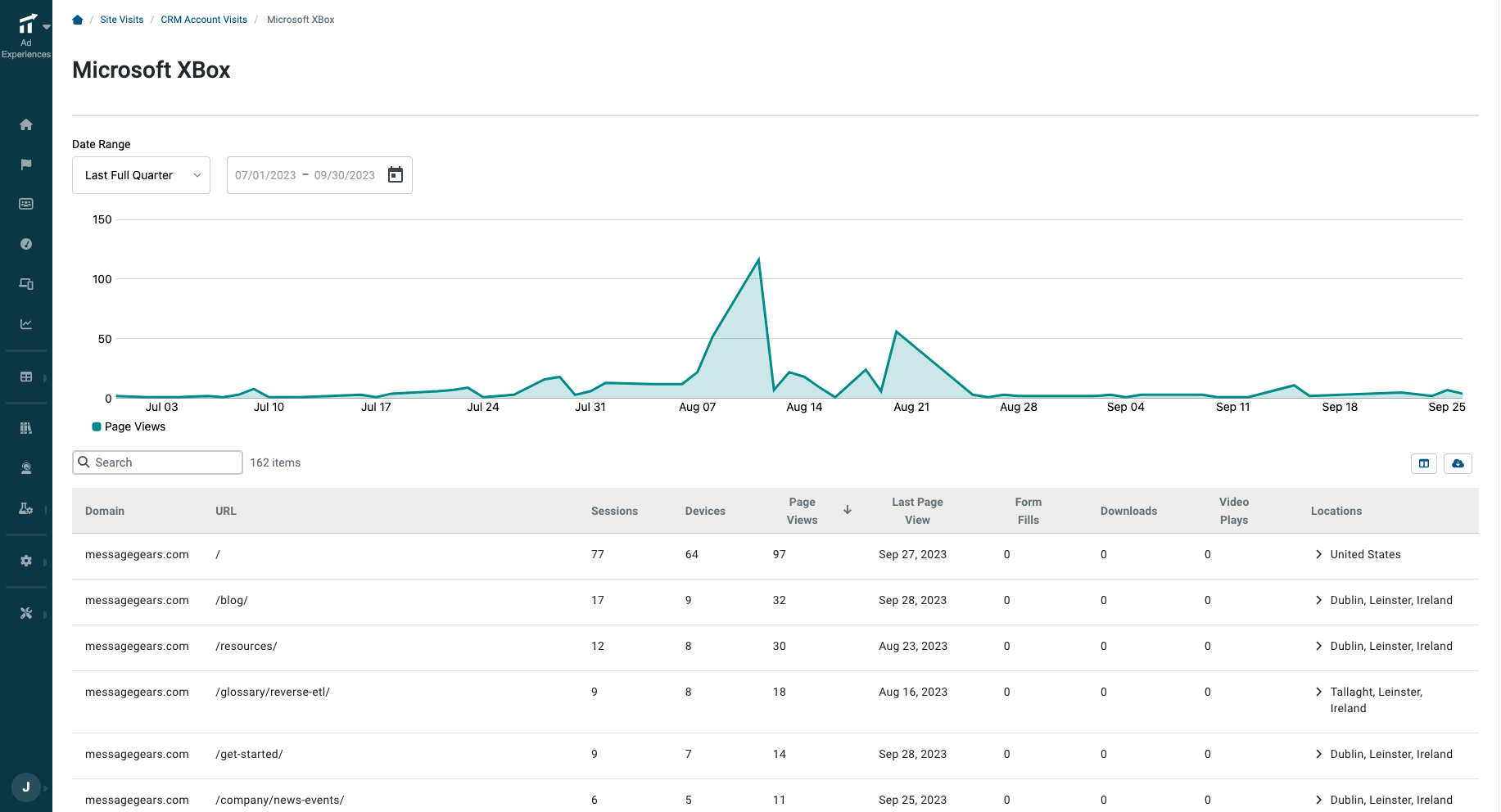Viewport: 1501px width, 812px height.
Task: Click the column chooser button
Action: (x=1424, y=463)
